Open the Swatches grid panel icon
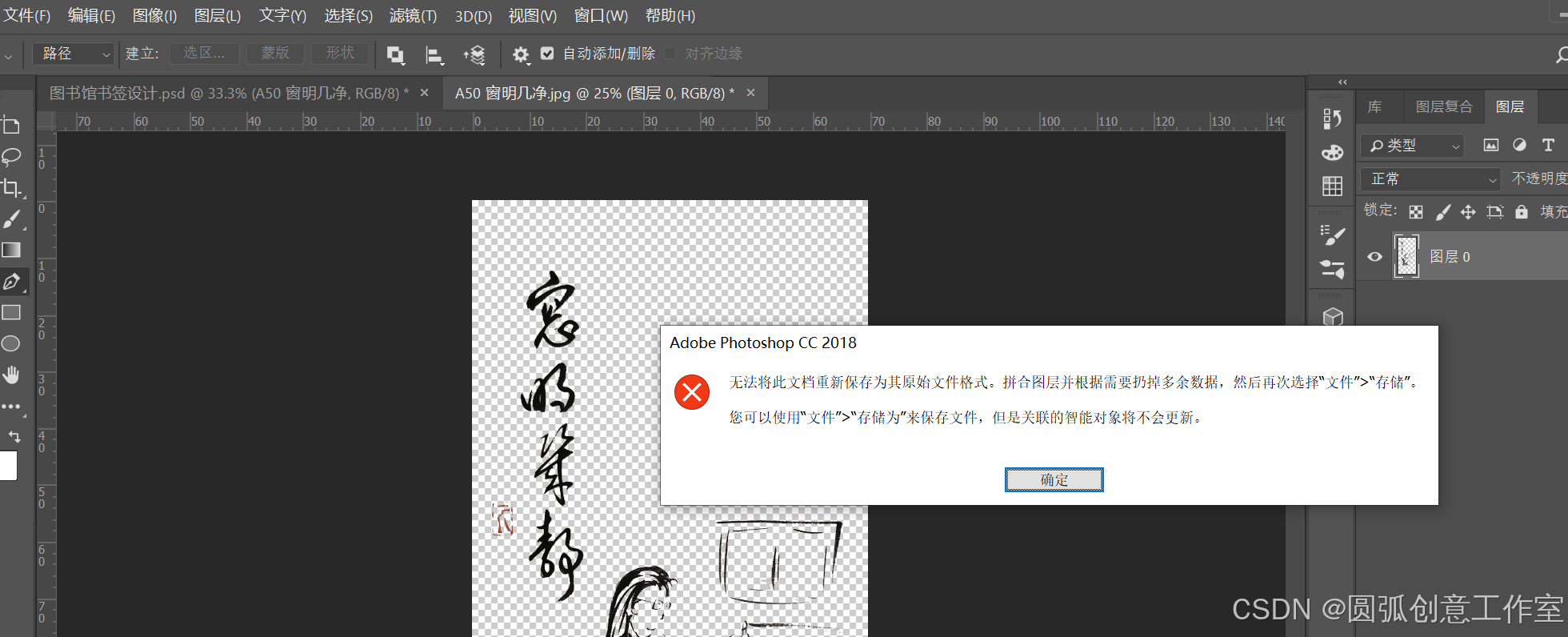 [1332, 186]
